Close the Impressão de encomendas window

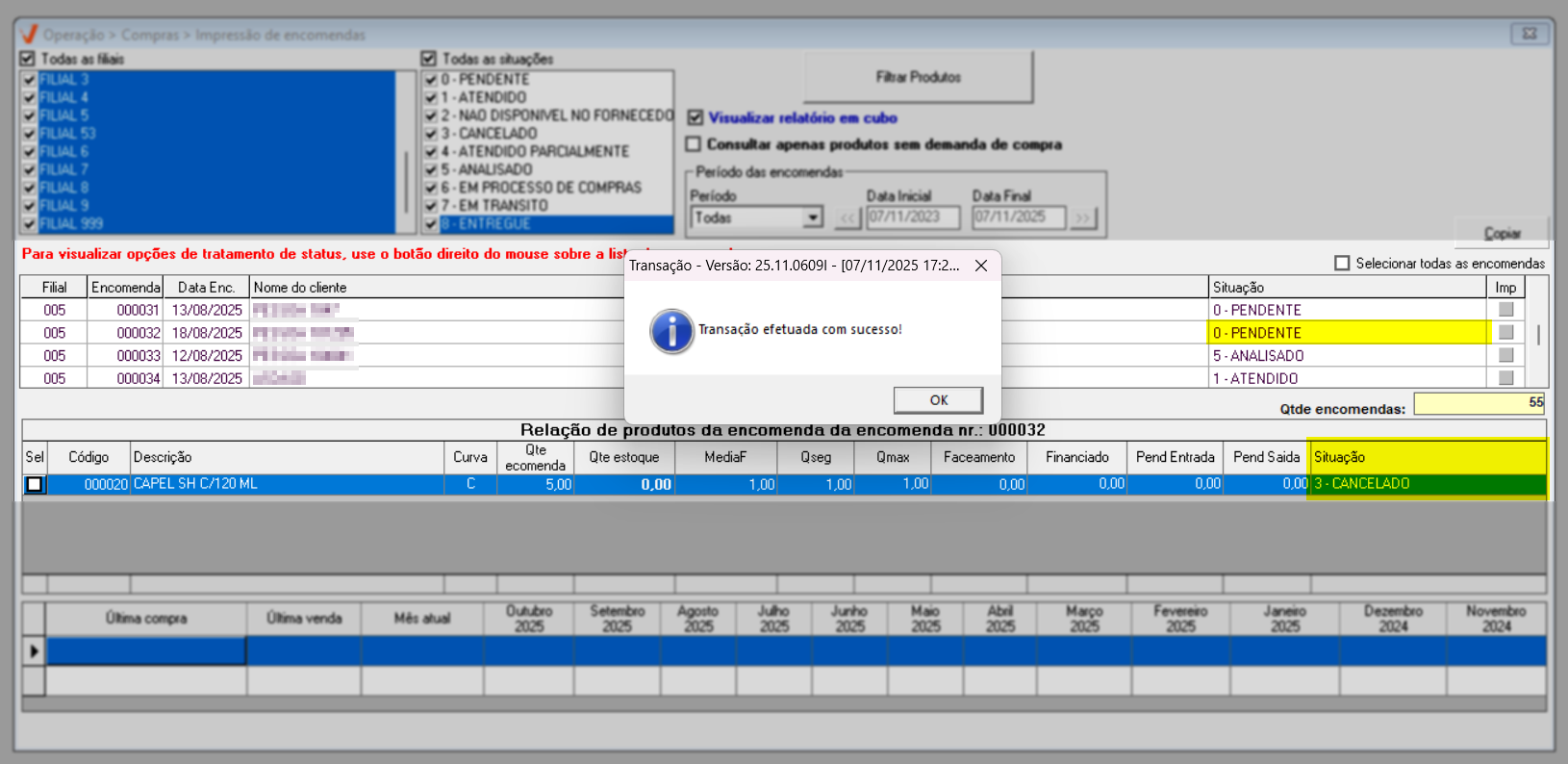point(1529,34)
